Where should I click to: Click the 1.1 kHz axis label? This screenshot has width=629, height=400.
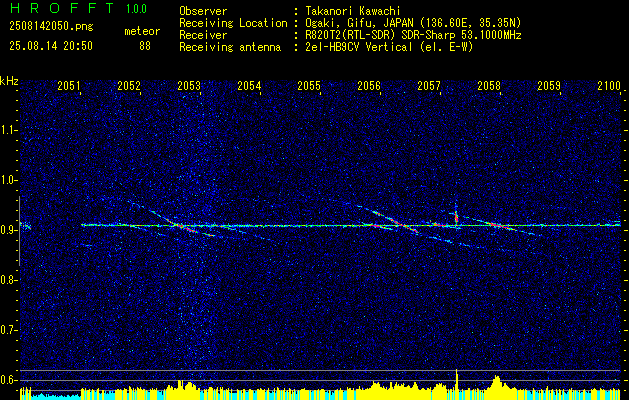8,130
